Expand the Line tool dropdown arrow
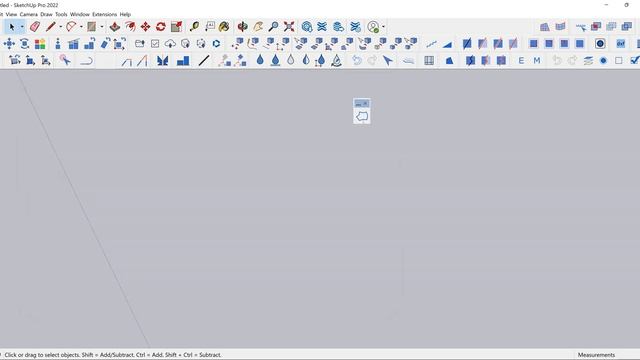Image resolution: width=640 pixels, height=360 pixels. tap(60, 27)
